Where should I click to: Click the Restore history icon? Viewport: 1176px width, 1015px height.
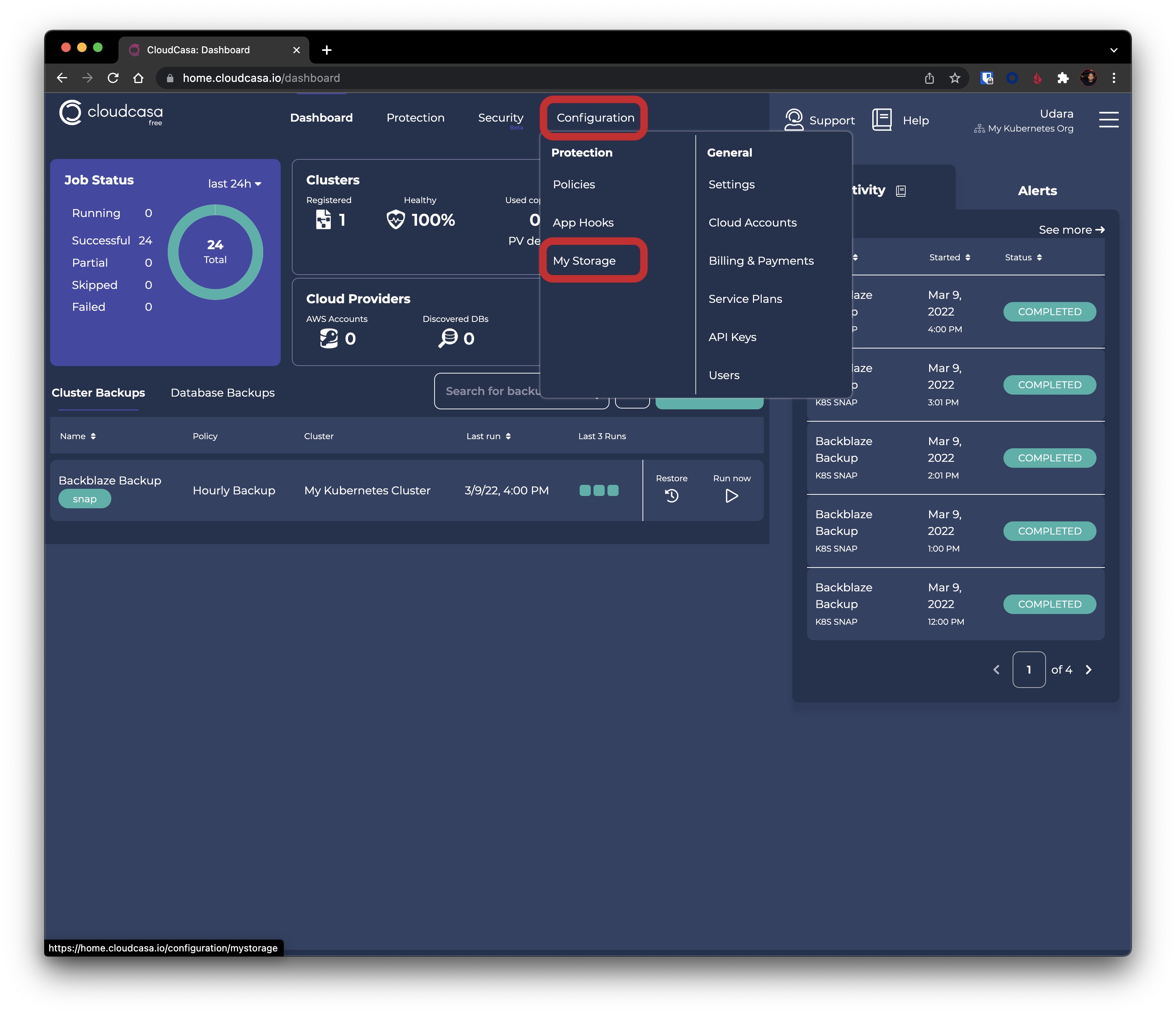(x=671, y=496)
